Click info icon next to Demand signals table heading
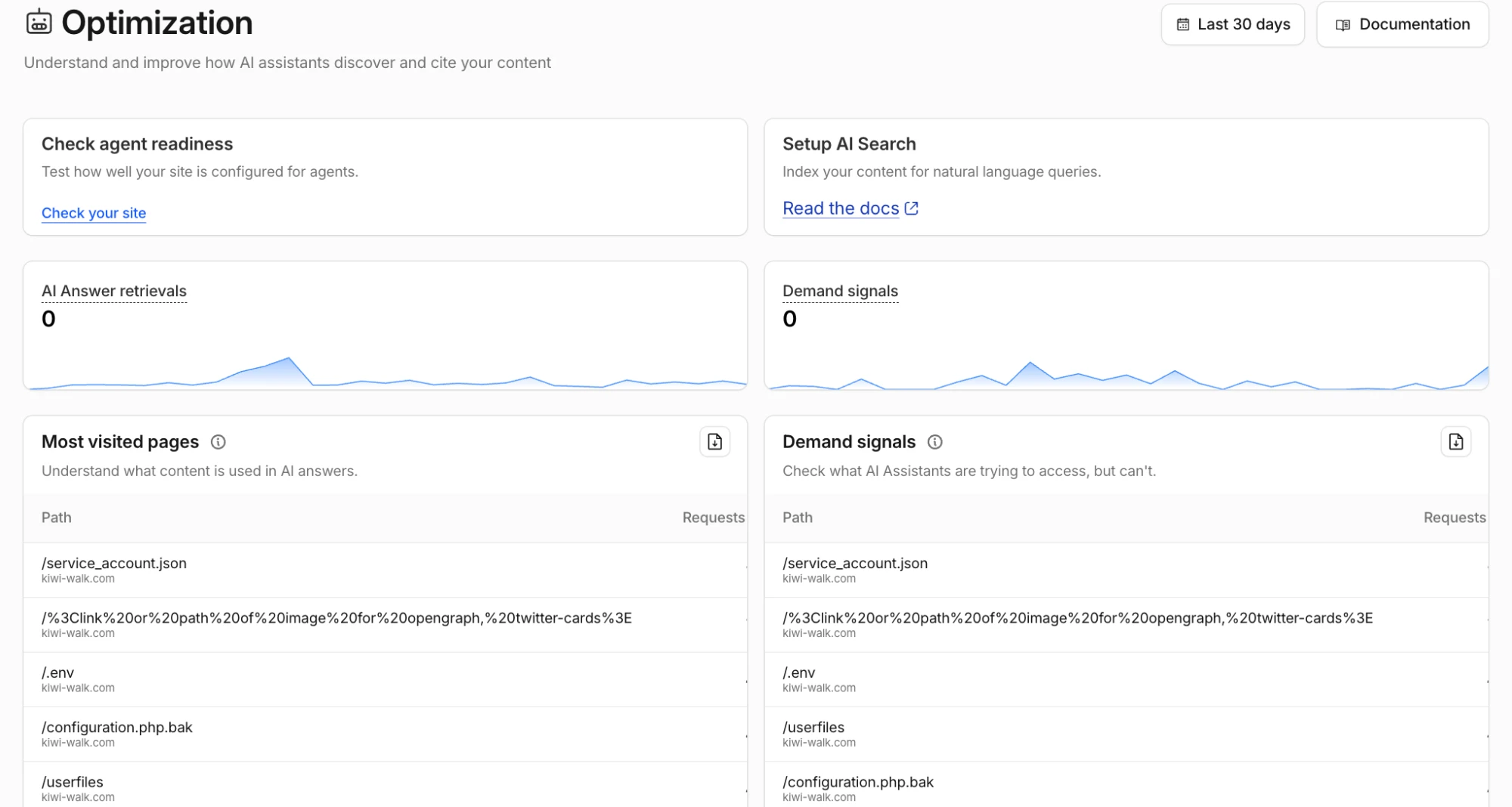 [x=934, y=442]
